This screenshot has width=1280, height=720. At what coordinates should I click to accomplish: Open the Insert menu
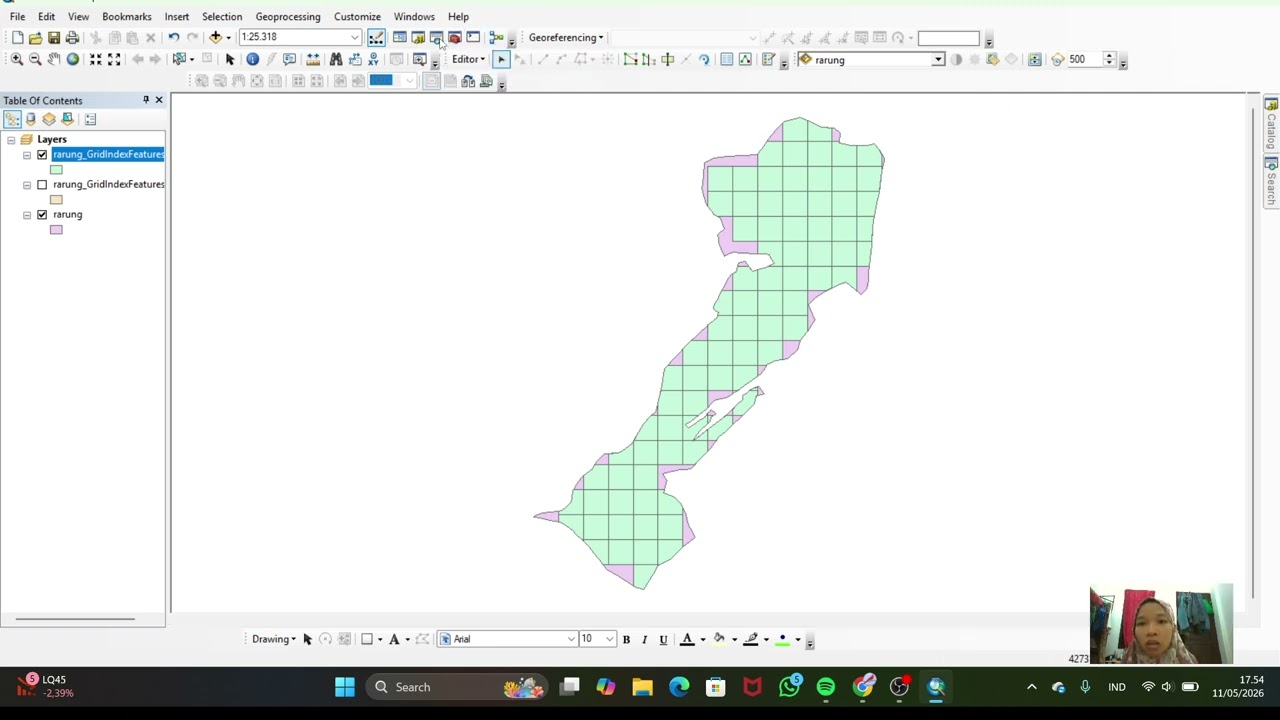177,17
